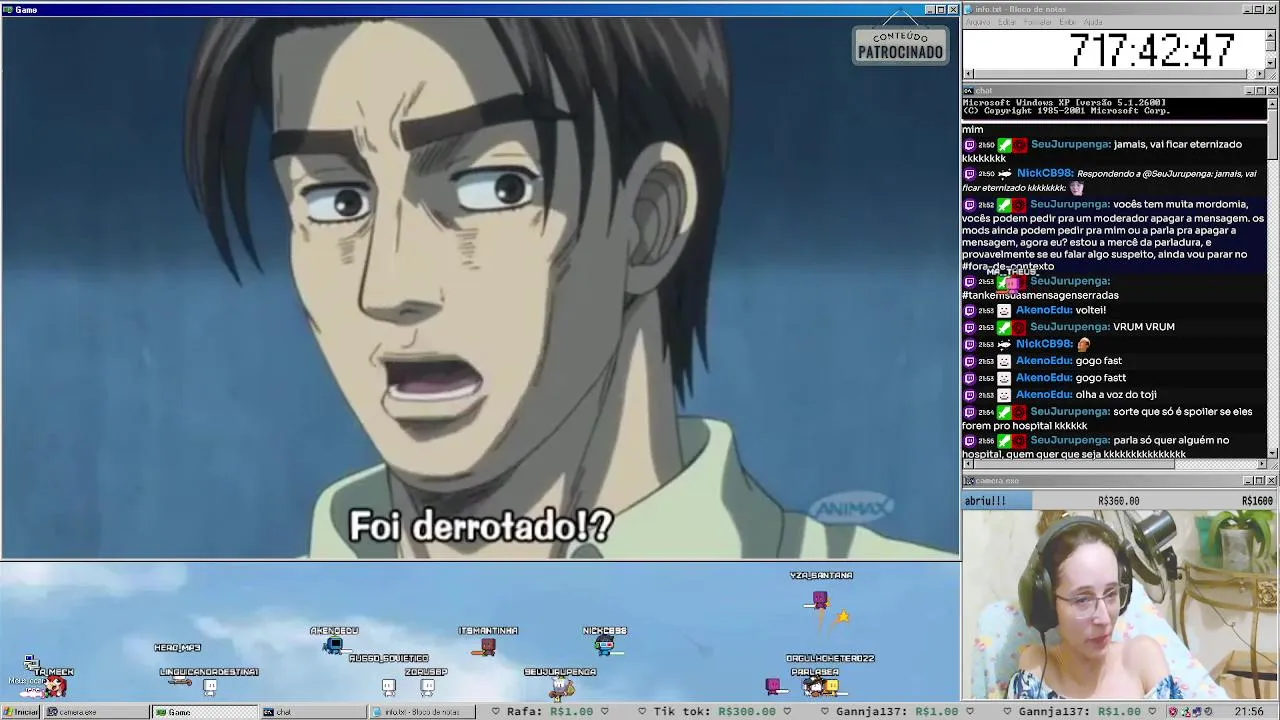Click the right arrow of notepad horizontal scrollbar

[1260, 74]
